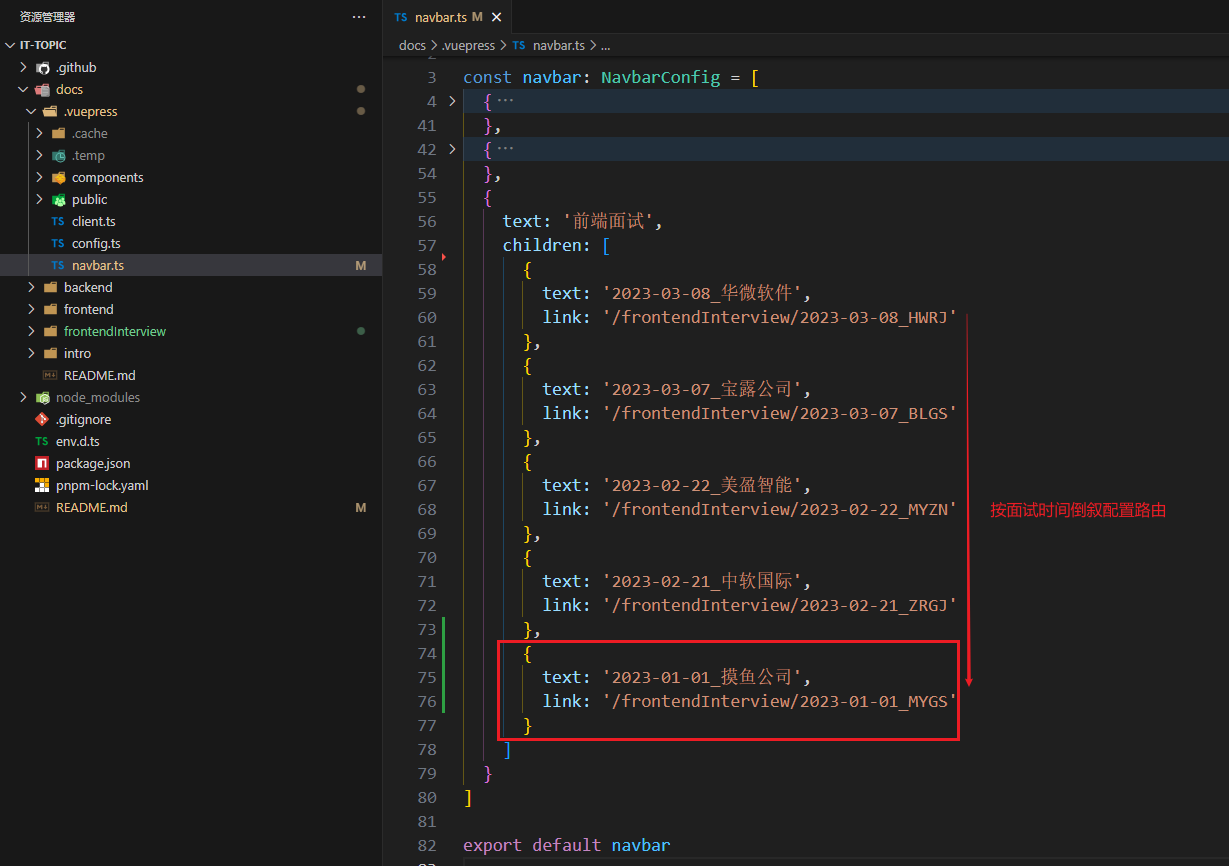
Task: Switch to the navbar.ts tab
Action: click(x=440, y=17)
